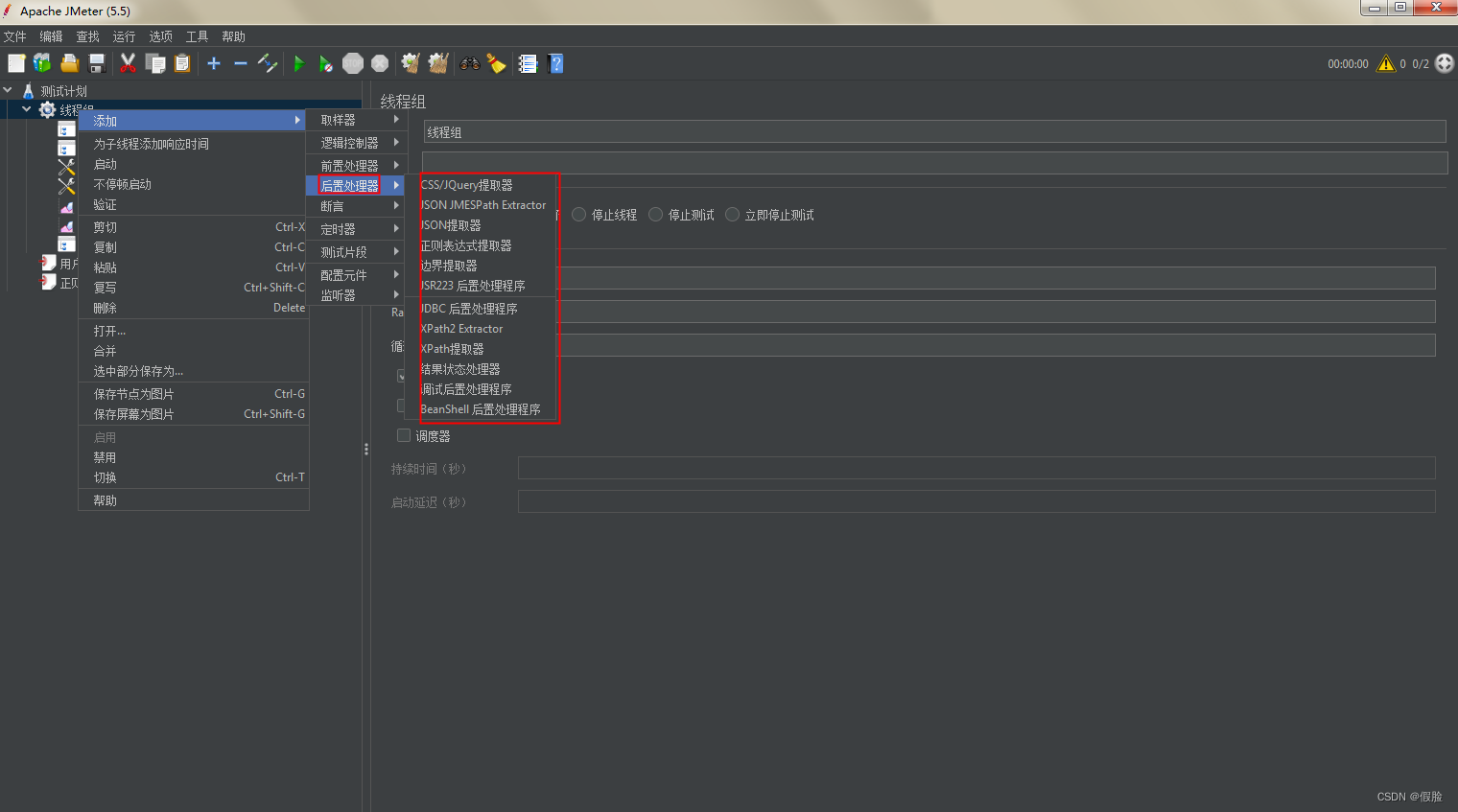This screenshot has width=1458, height=812.
Task: Expand the 定时器 submenu
Action: pos(357,229)
